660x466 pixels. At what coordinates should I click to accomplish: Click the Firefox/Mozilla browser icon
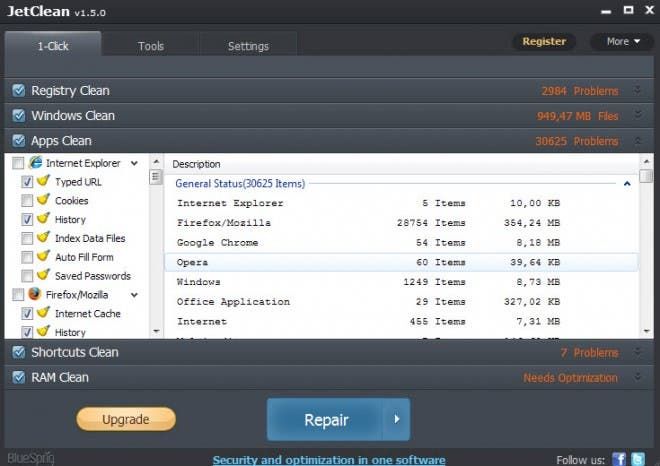pos(35,294)
